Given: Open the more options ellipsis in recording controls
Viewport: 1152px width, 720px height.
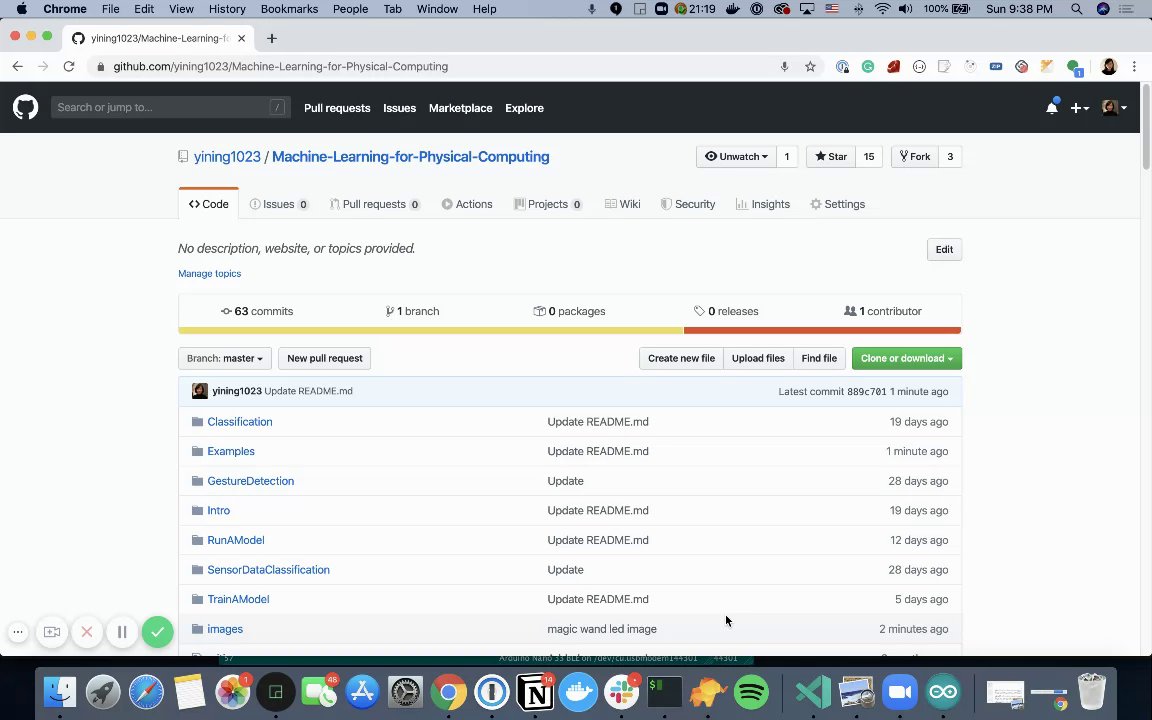Looking at the screenshot, I should click(x=18, y=632).
